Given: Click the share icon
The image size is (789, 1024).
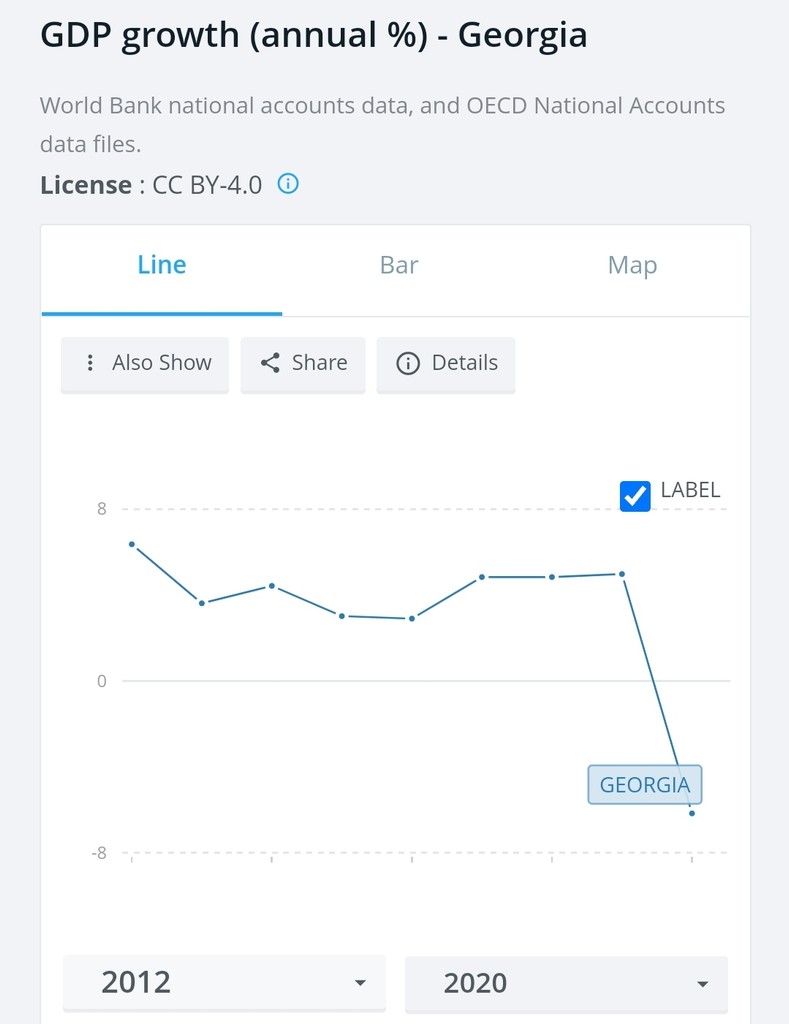Looking at the screenshot, I should [x=270, y=362].
